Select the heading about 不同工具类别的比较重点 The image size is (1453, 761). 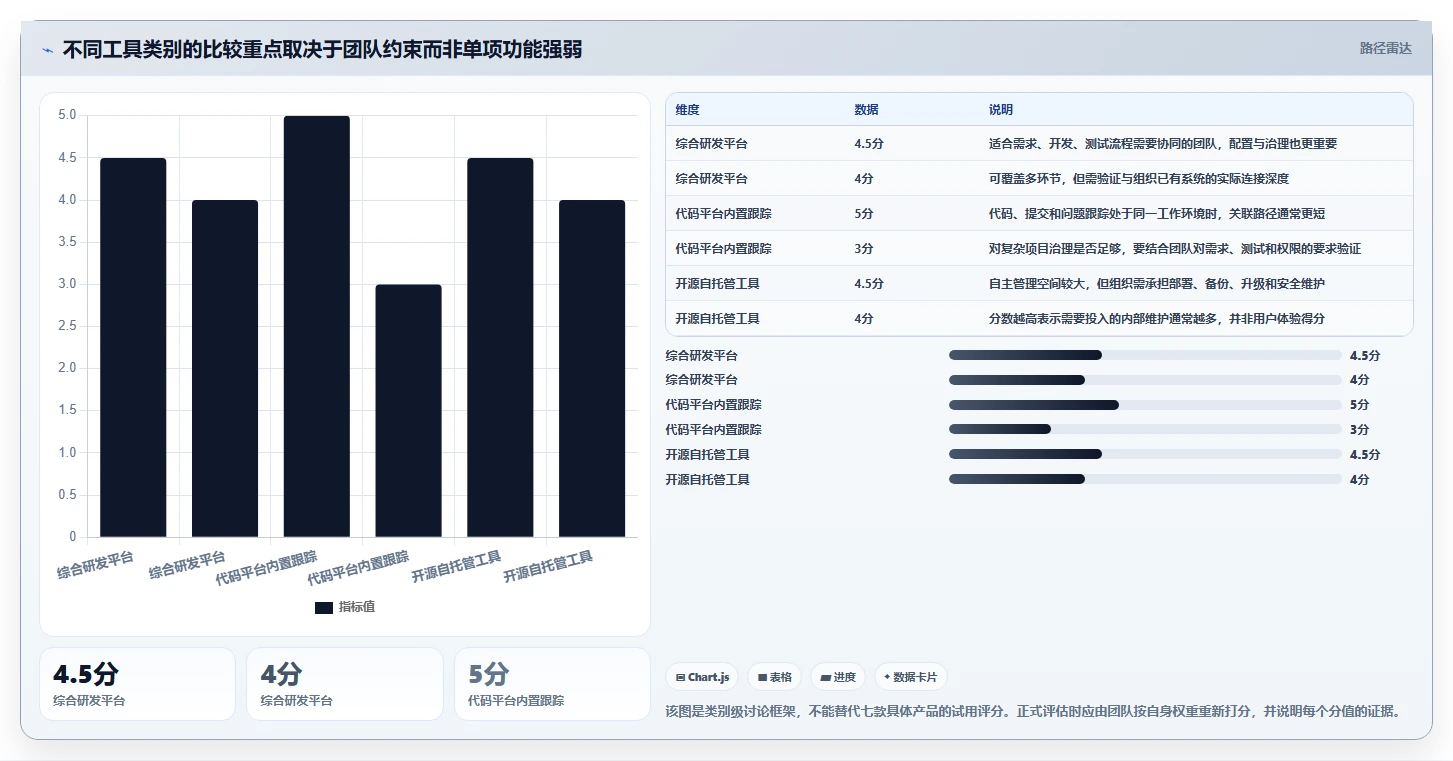coord(322,49)
